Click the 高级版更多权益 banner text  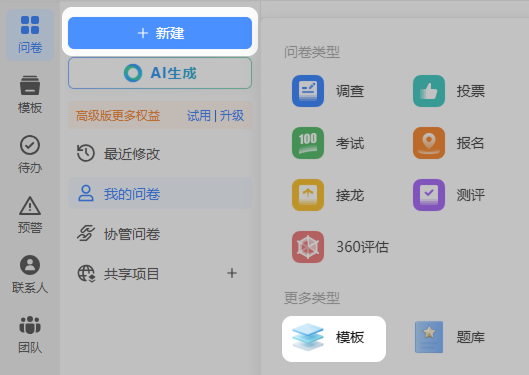118,116
